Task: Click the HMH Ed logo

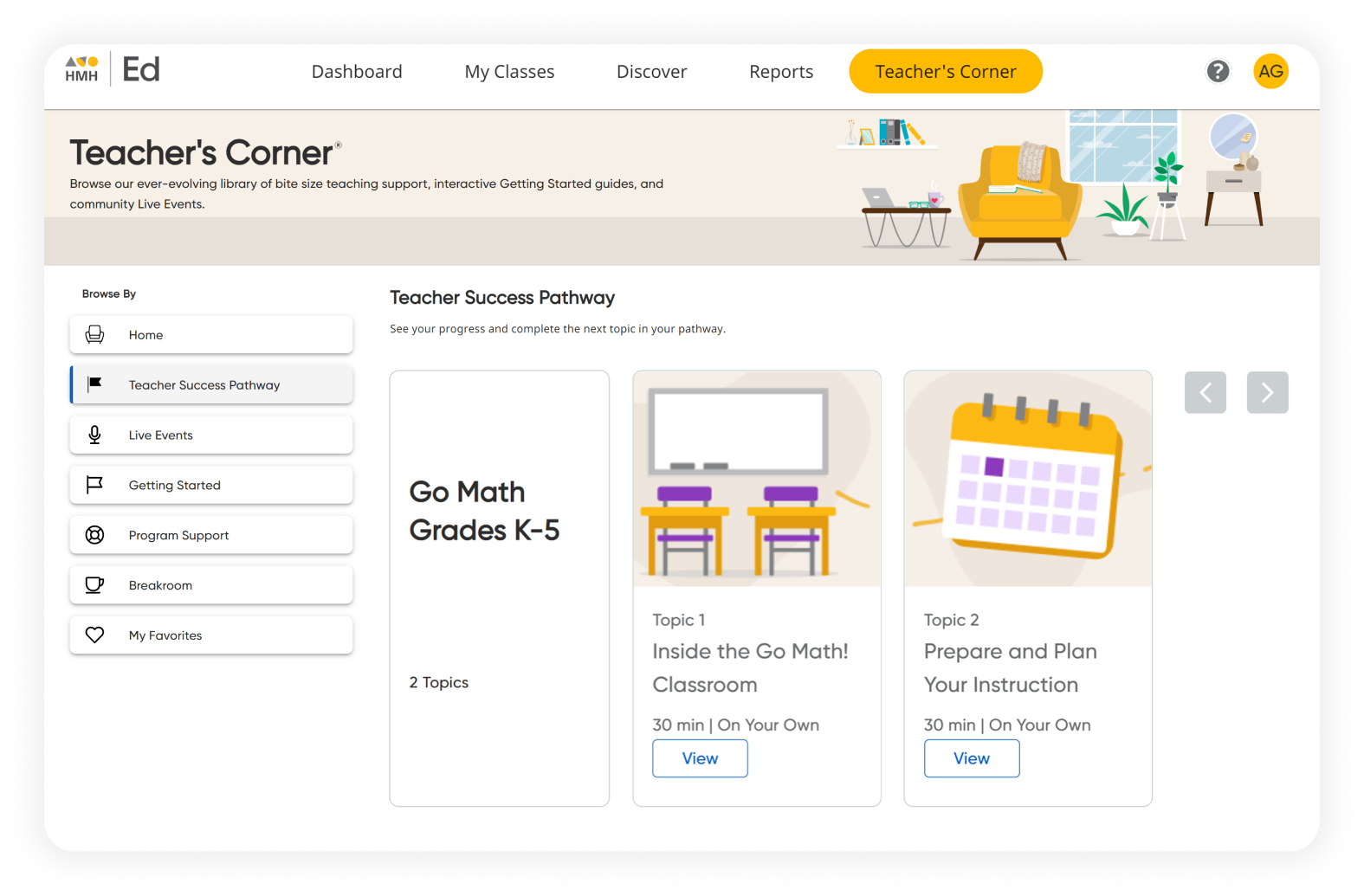Action: pos(113,69)
